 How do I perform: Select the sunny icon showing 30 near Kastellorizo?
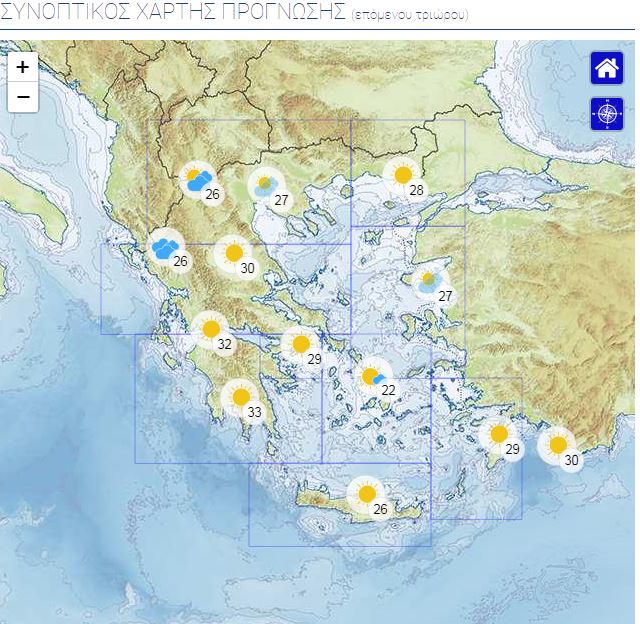(x=557, y=445)
